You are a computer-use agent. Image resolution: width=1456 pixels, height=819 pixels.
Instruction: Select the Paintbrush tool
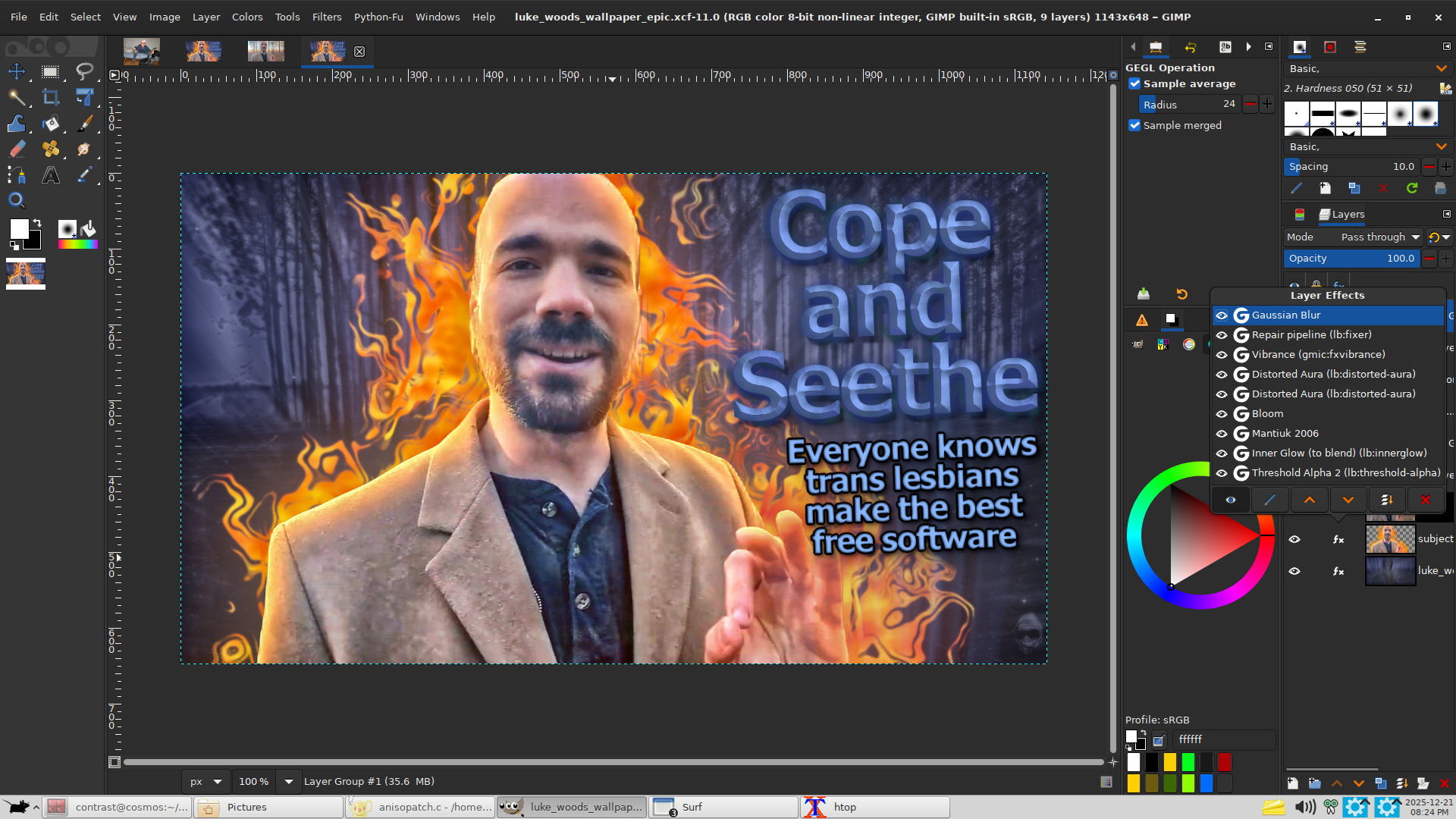tap(85, 123)
